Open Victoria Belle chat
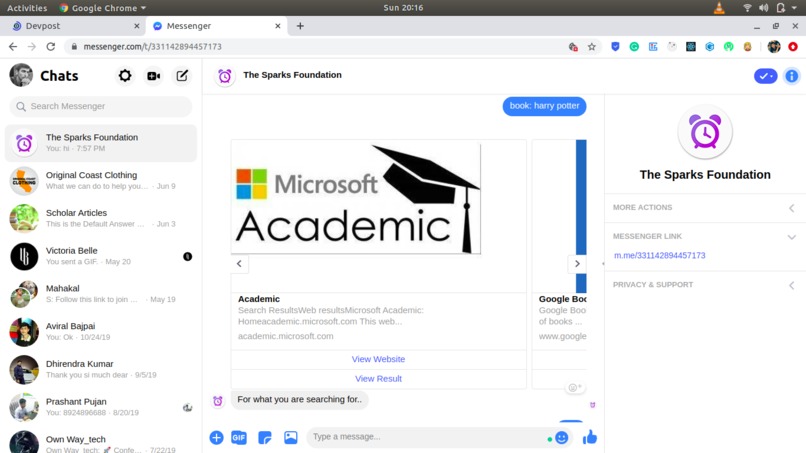 (x=101, y=256)
